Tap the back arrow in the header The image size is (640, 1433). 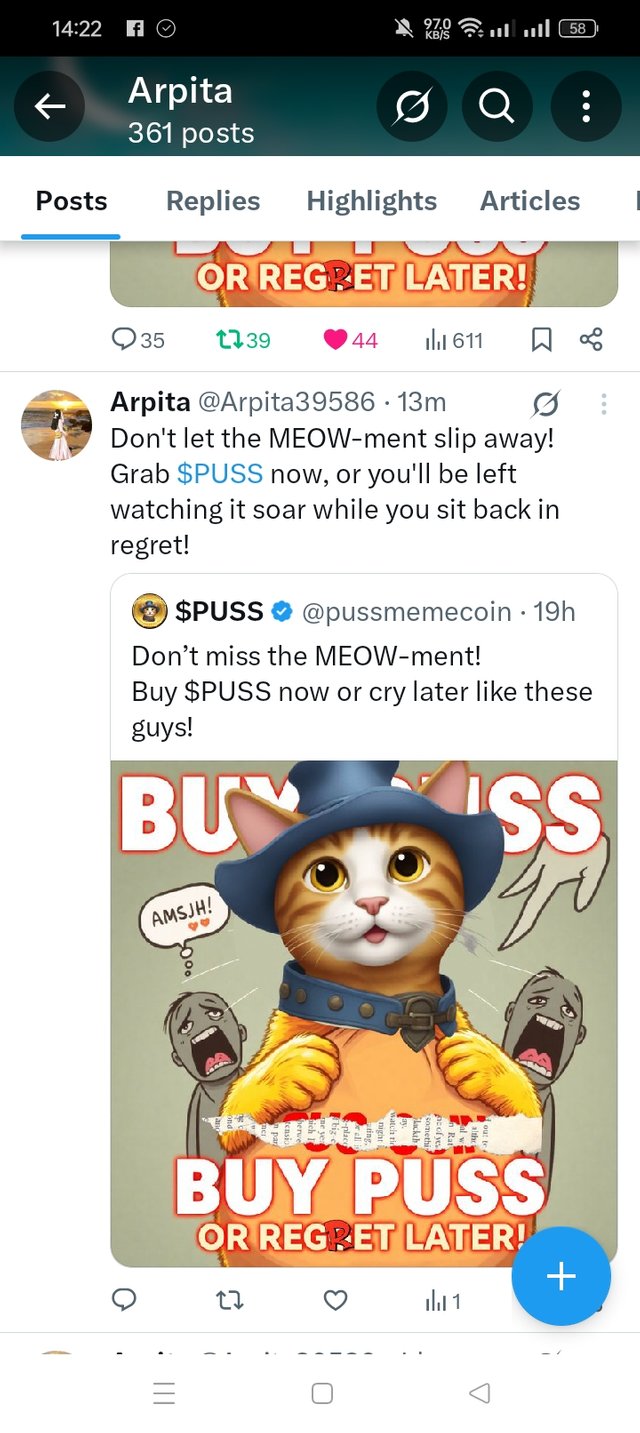[x=50, y=106]
